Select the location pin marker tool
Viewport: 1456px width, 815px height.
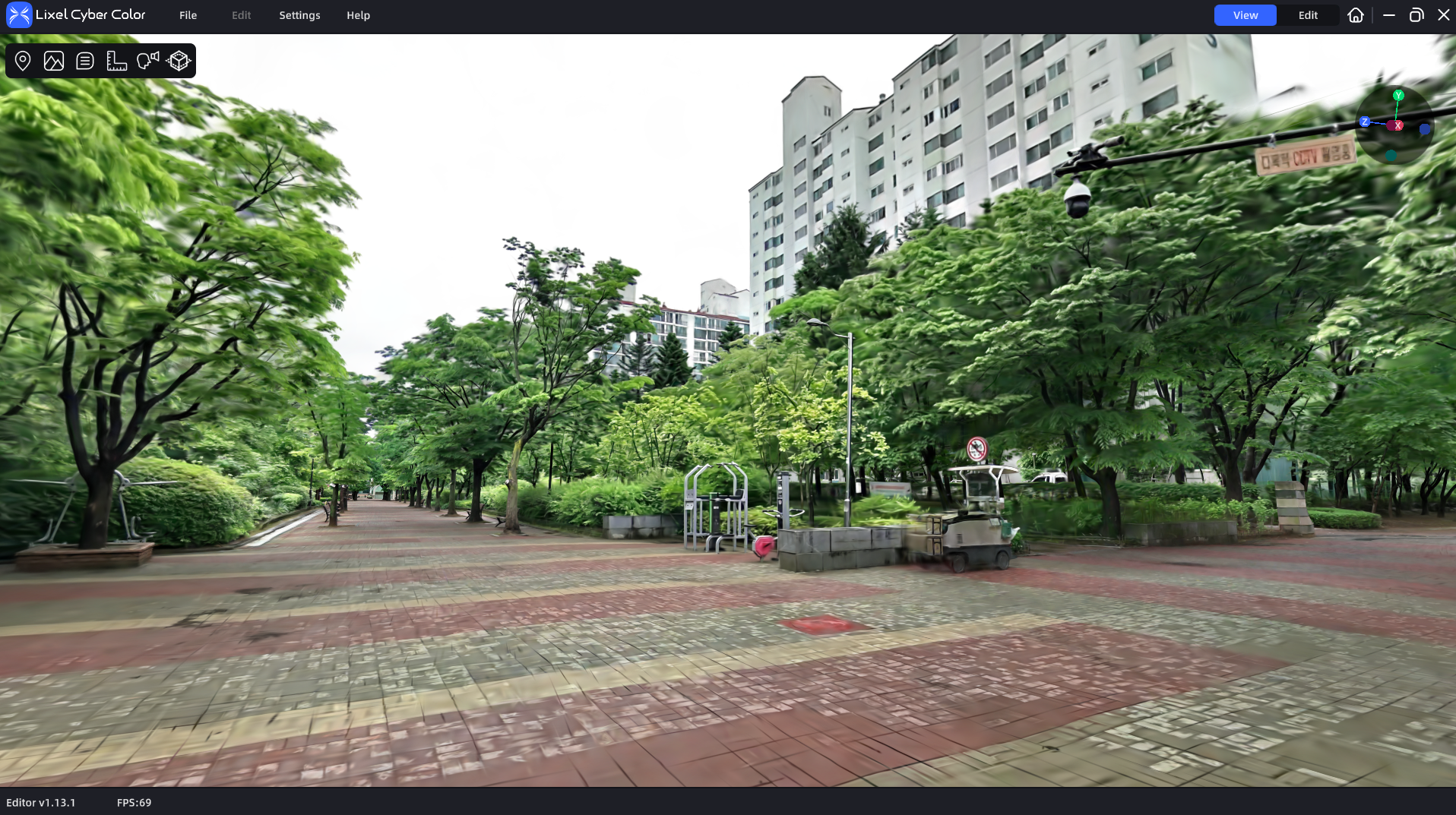[23, 61]
